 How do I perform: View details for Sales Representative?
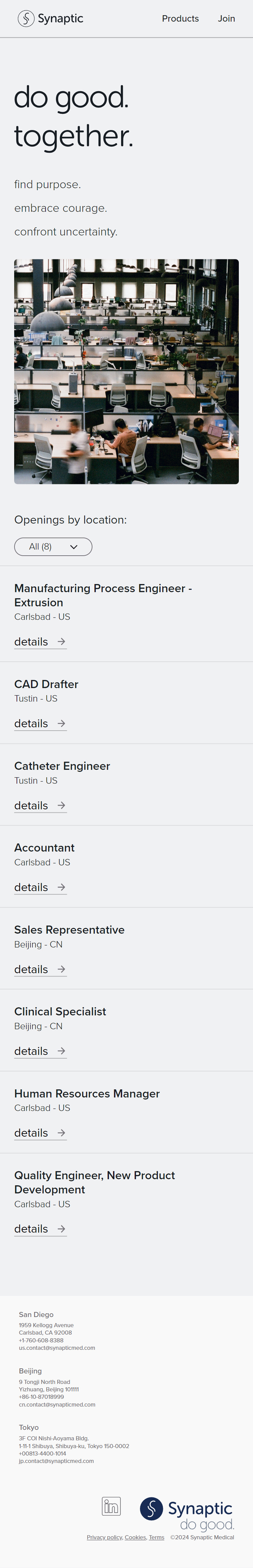point(40,969)
